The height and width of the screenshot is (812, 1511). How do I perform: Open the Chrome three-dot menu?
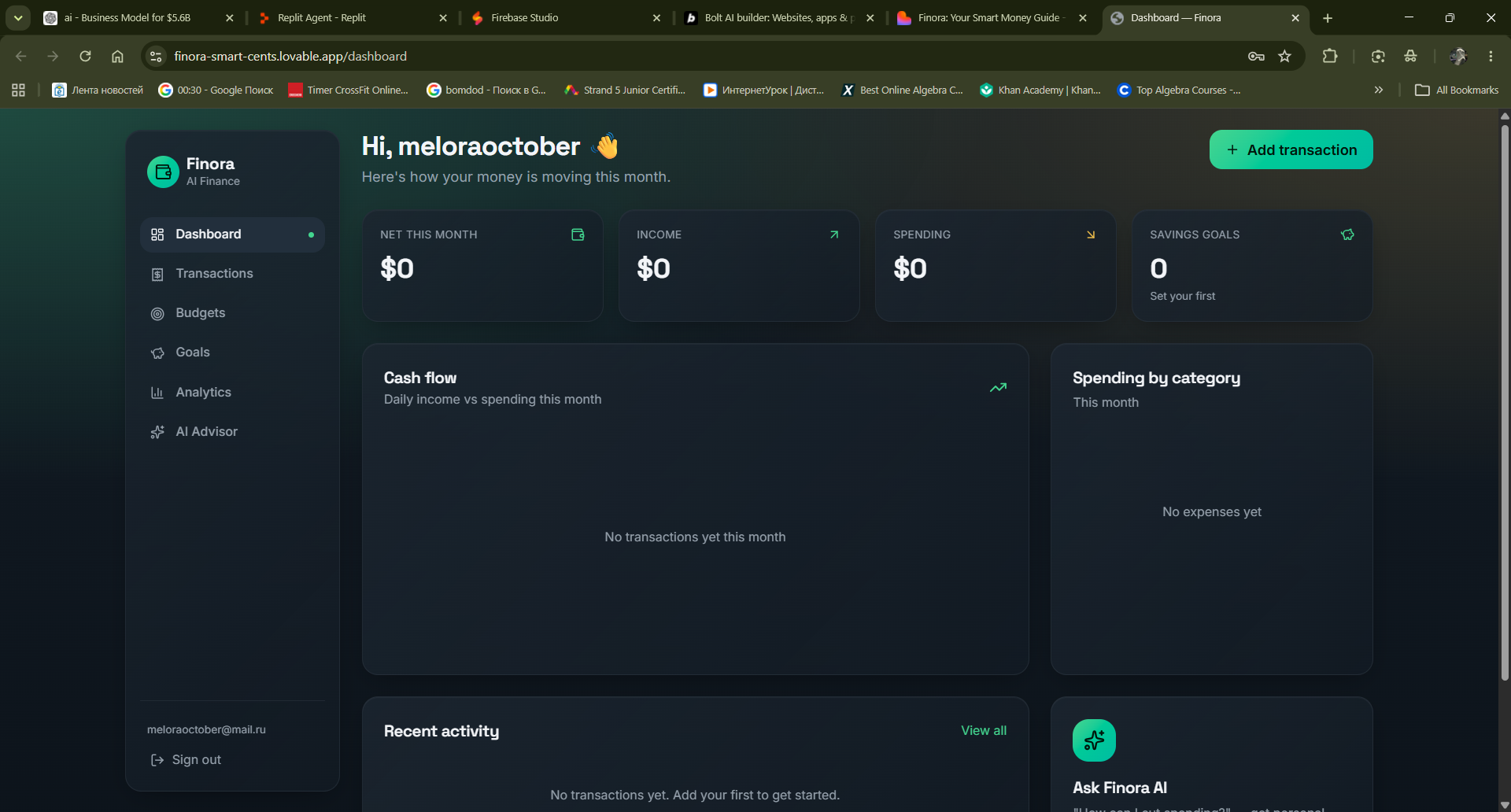(x=1491, y=56)
